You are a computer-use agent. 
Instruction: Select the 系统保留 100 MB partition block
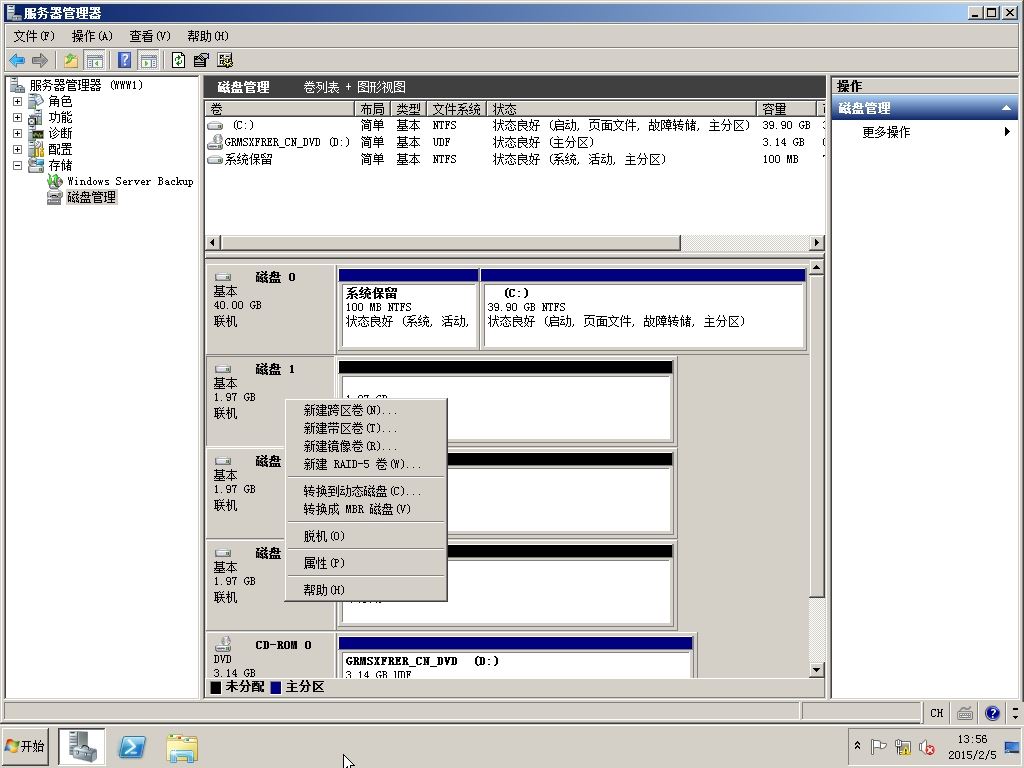tap(408, 309)
